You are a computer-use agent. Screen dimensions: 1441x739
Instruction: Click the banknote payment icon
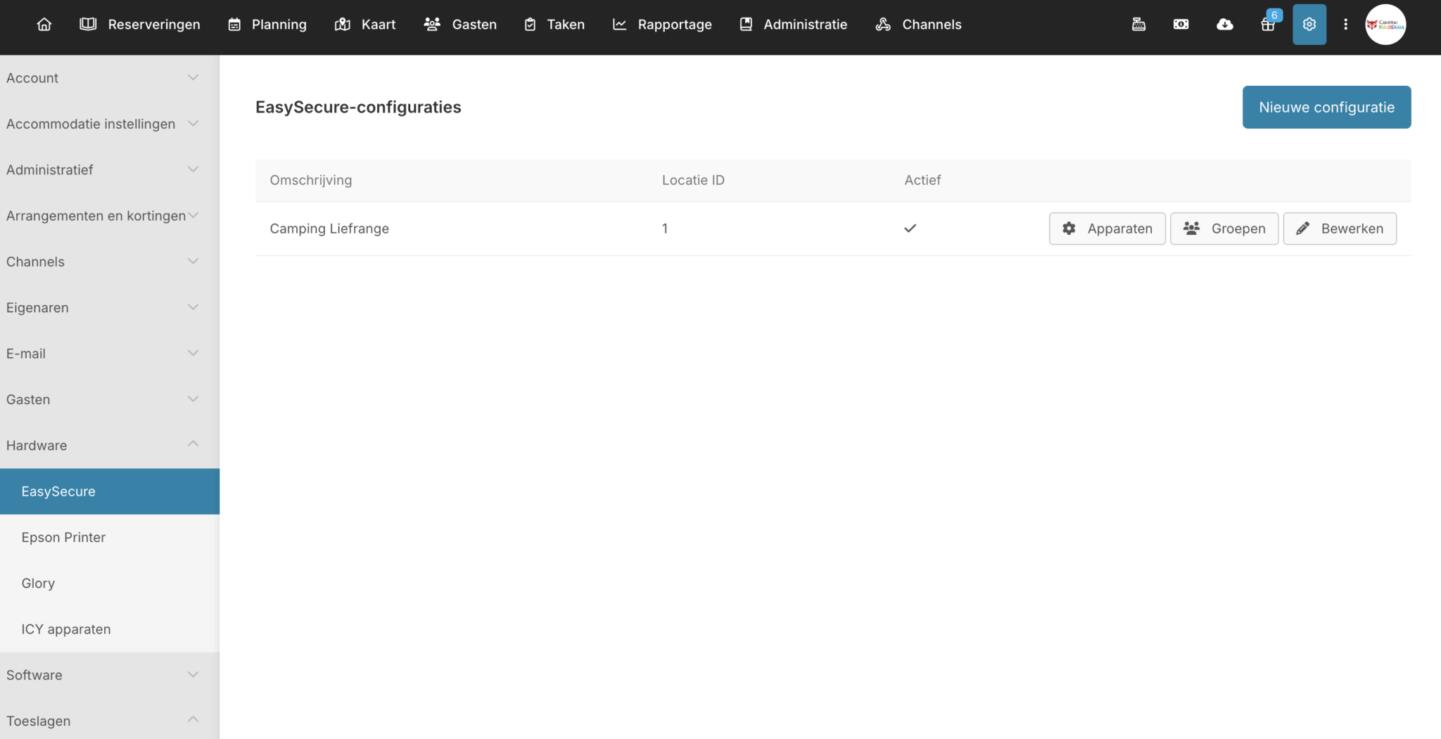click(1181, 24)
